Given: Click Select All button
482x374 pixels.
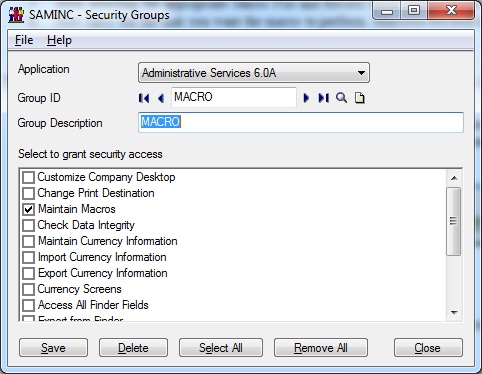Looking at the screenshot, I should pos(221,348).
